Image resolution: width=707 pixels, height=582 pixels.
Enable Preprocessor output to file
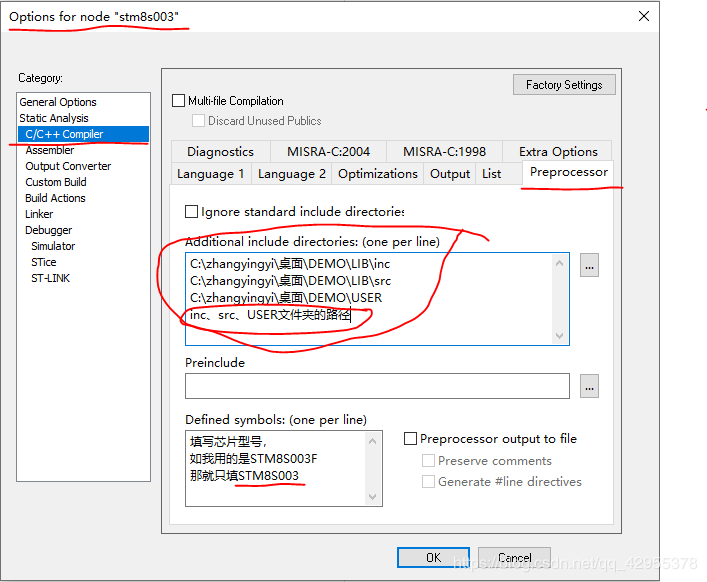410,439
